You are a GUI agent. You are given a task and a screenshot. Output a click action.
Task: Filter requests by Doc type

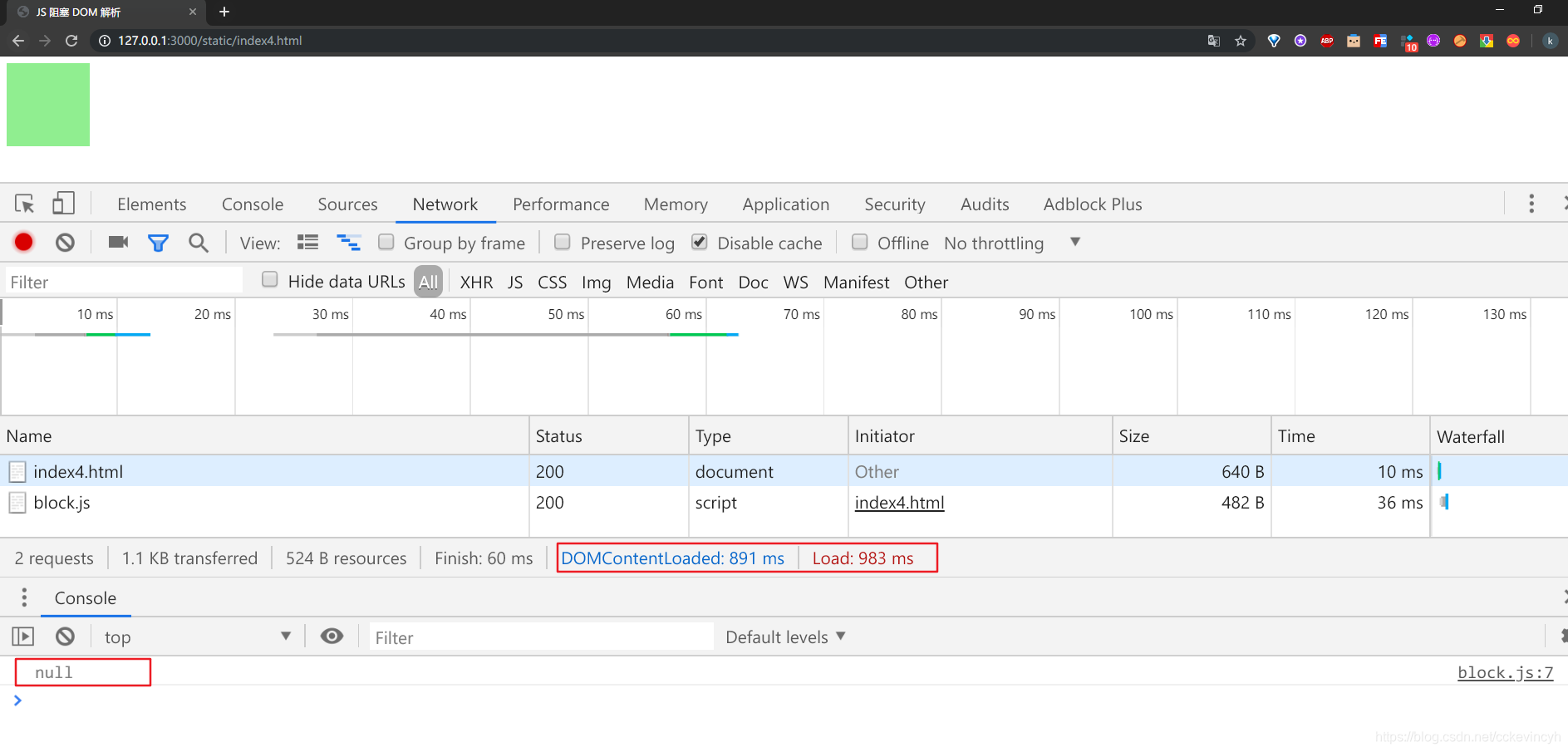[753, 282]
